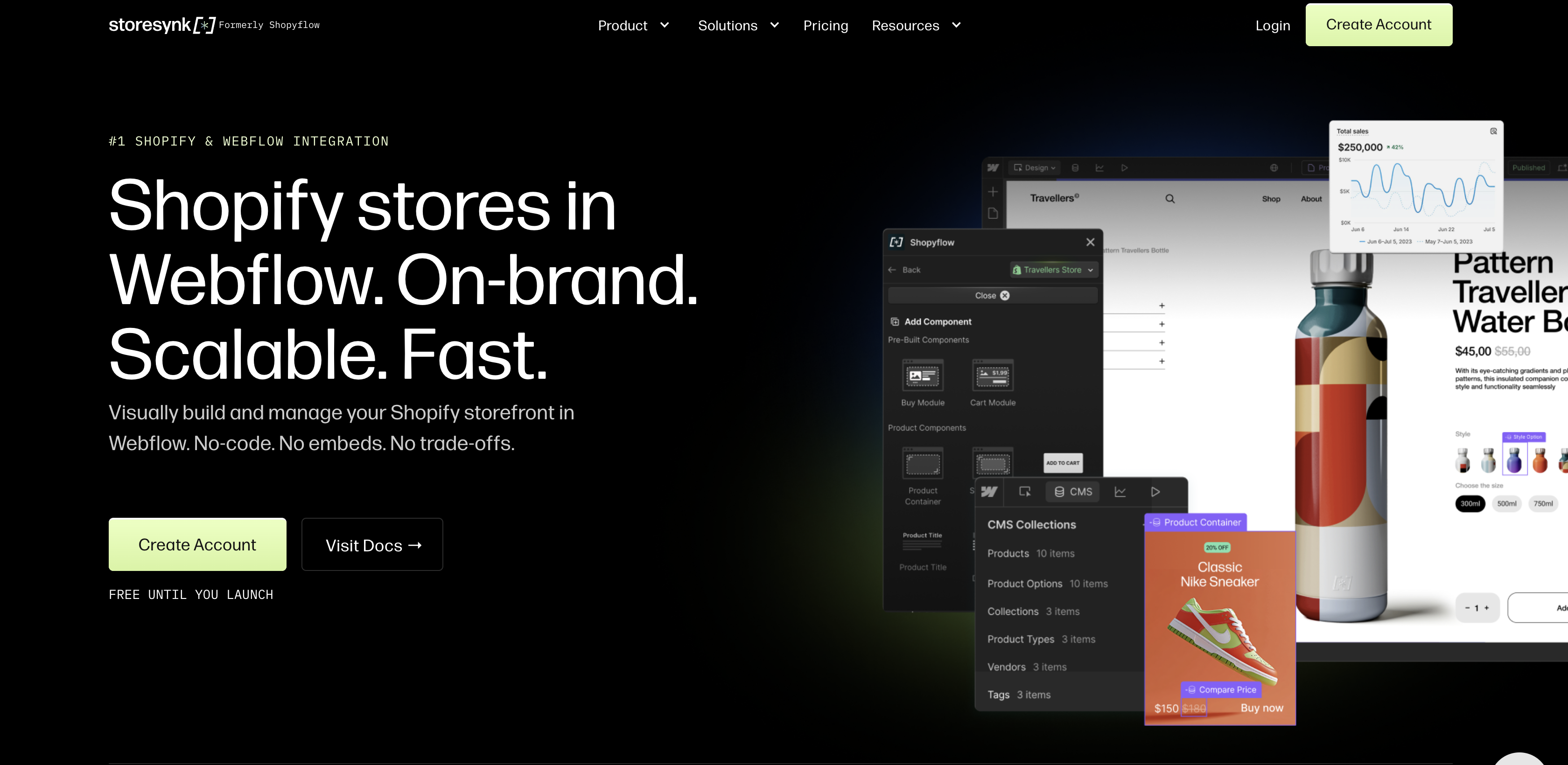Select the 500ml size option
The width and height of the screenshot is (1568, 765).
pyautogui.click(x=1507, y=504)
